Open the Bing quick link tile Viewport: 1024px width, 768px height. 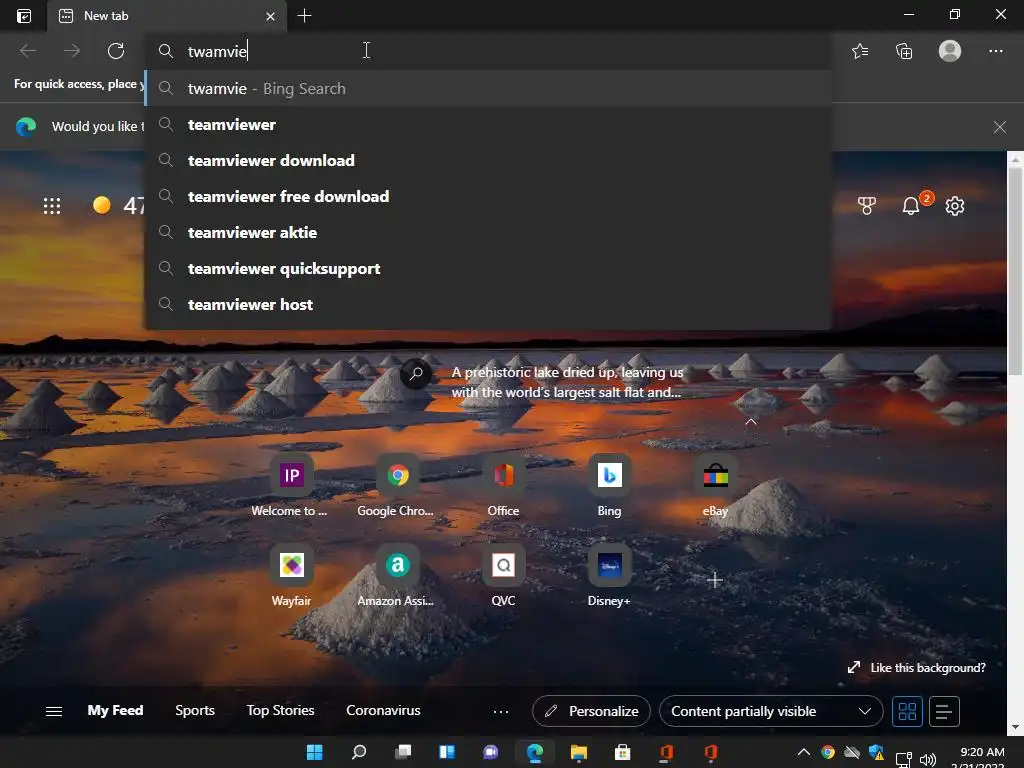[609, 486]
